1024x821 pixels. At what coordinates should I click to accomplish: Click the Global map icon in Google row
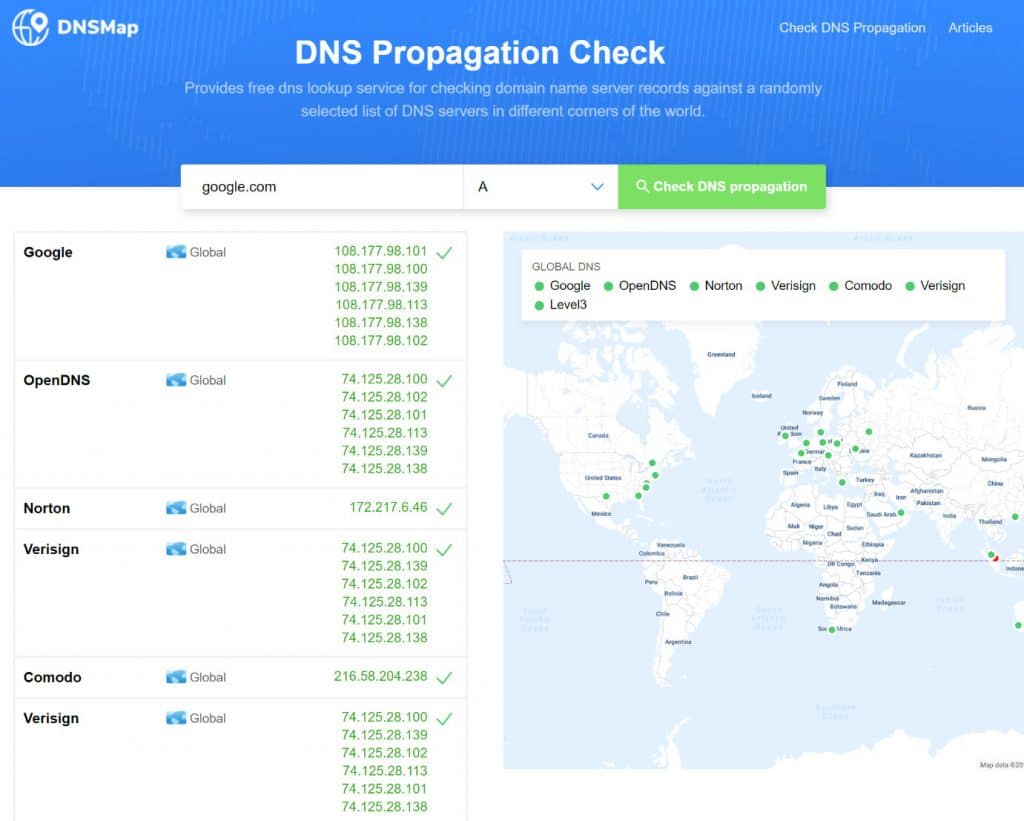[x=176, y=252]
